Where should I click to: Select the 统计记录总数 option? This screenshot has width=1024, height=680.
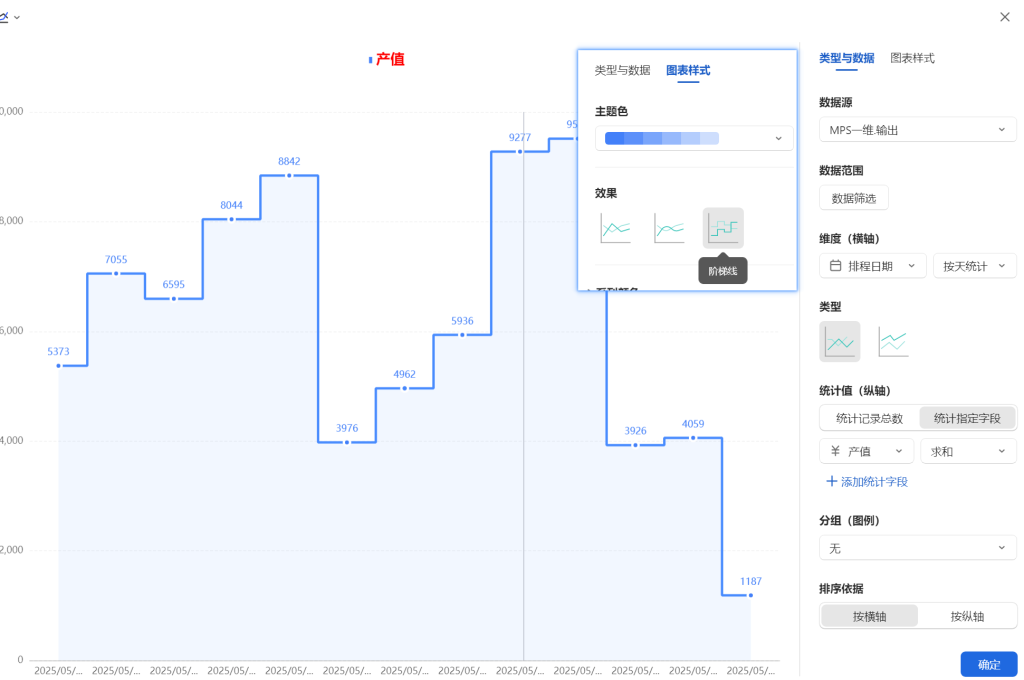point(869,418)
